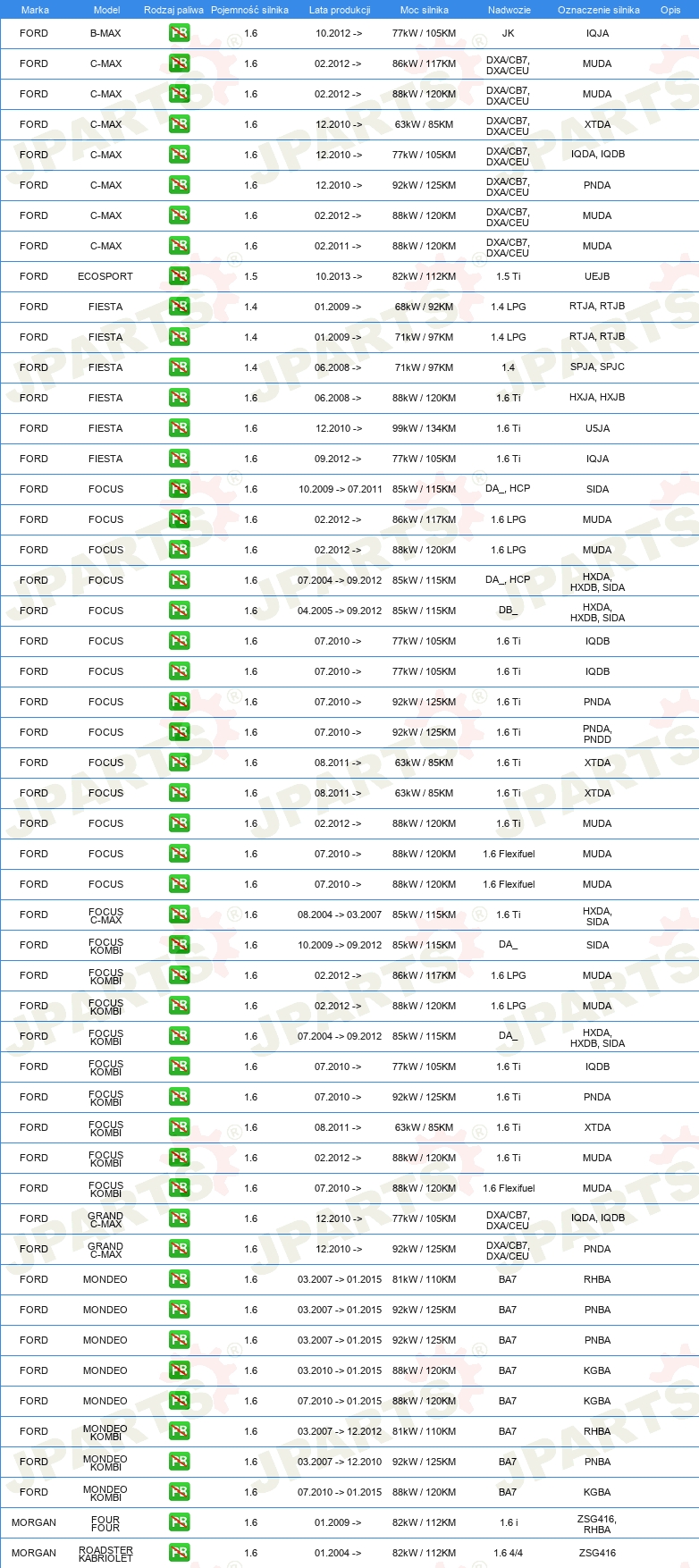This screenshot has width=699, height=1568.
Task: Click fuel icon of FOCUS DB_ body row
Action: [179, 611]
